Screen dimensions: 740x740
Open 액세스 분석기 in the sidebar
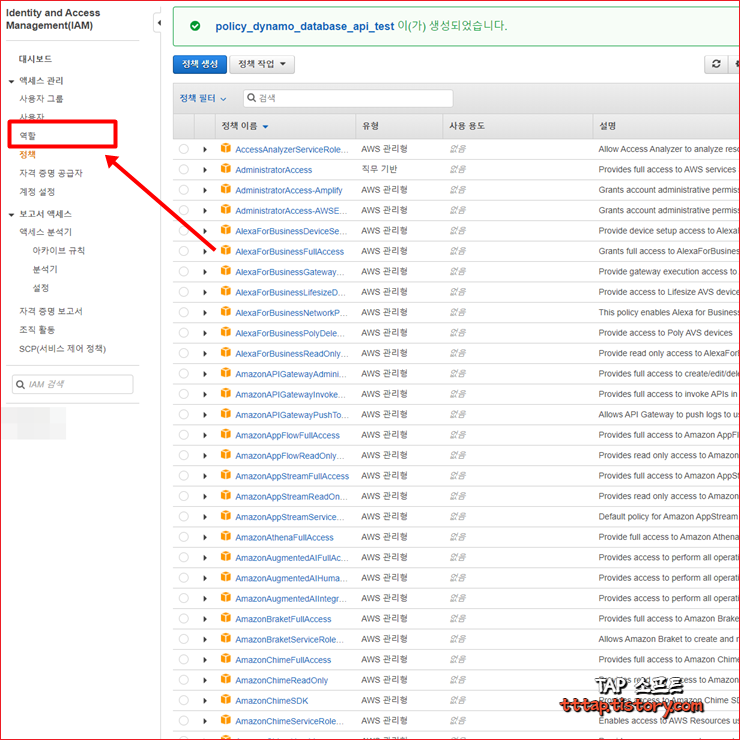[x=45, y=232]
